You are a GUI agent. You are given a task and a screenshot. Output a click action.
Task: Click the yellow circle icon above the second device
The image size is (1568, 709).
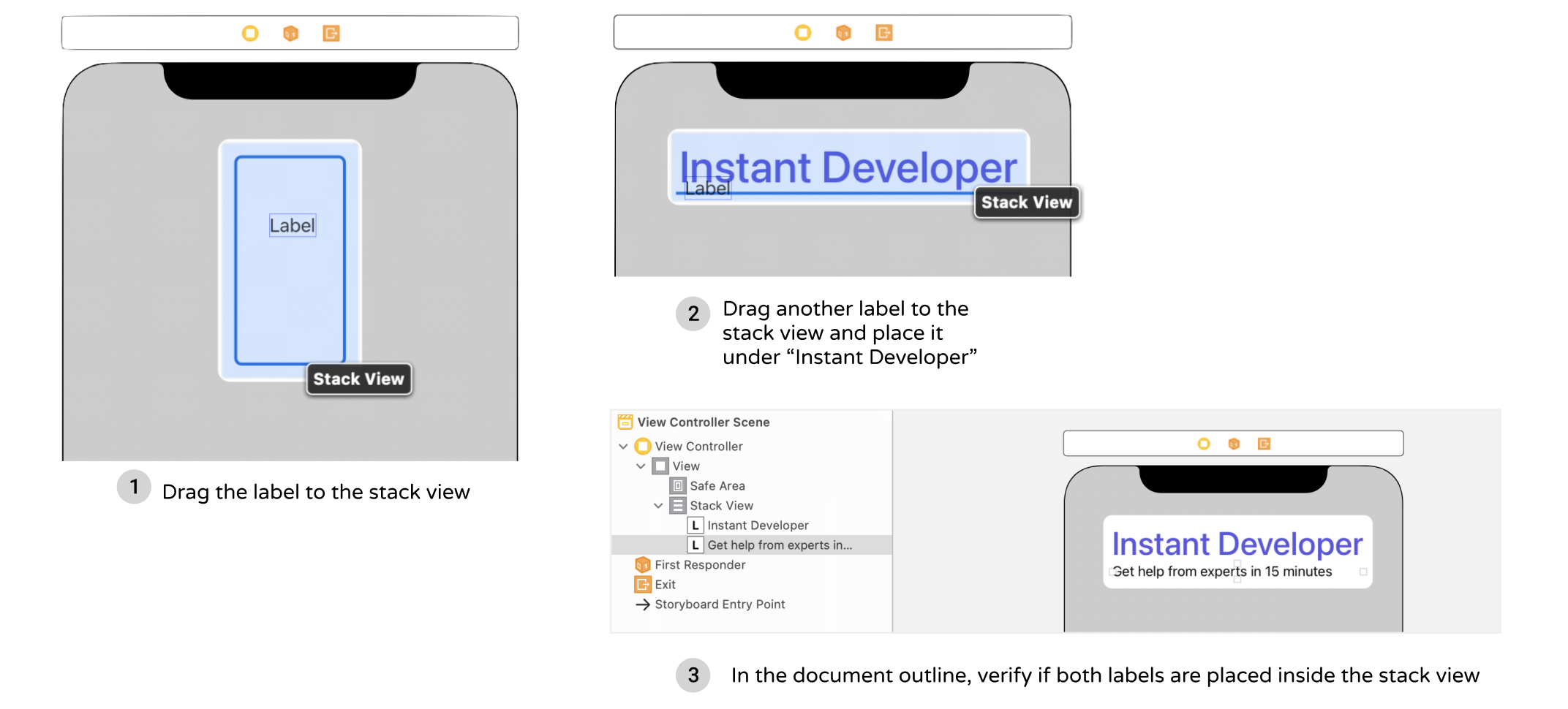(x=802, y=32)
